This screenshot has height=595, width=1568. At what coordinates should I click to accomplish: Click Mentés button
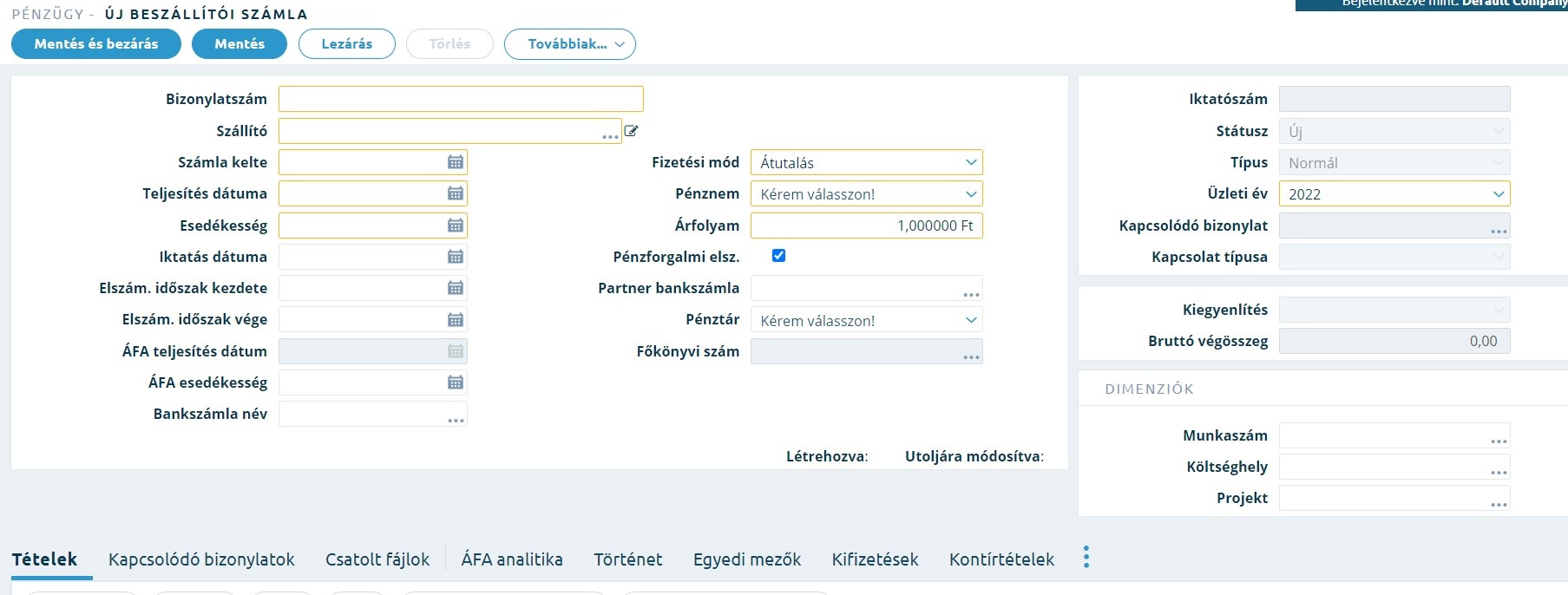click(x=239, y=44)
